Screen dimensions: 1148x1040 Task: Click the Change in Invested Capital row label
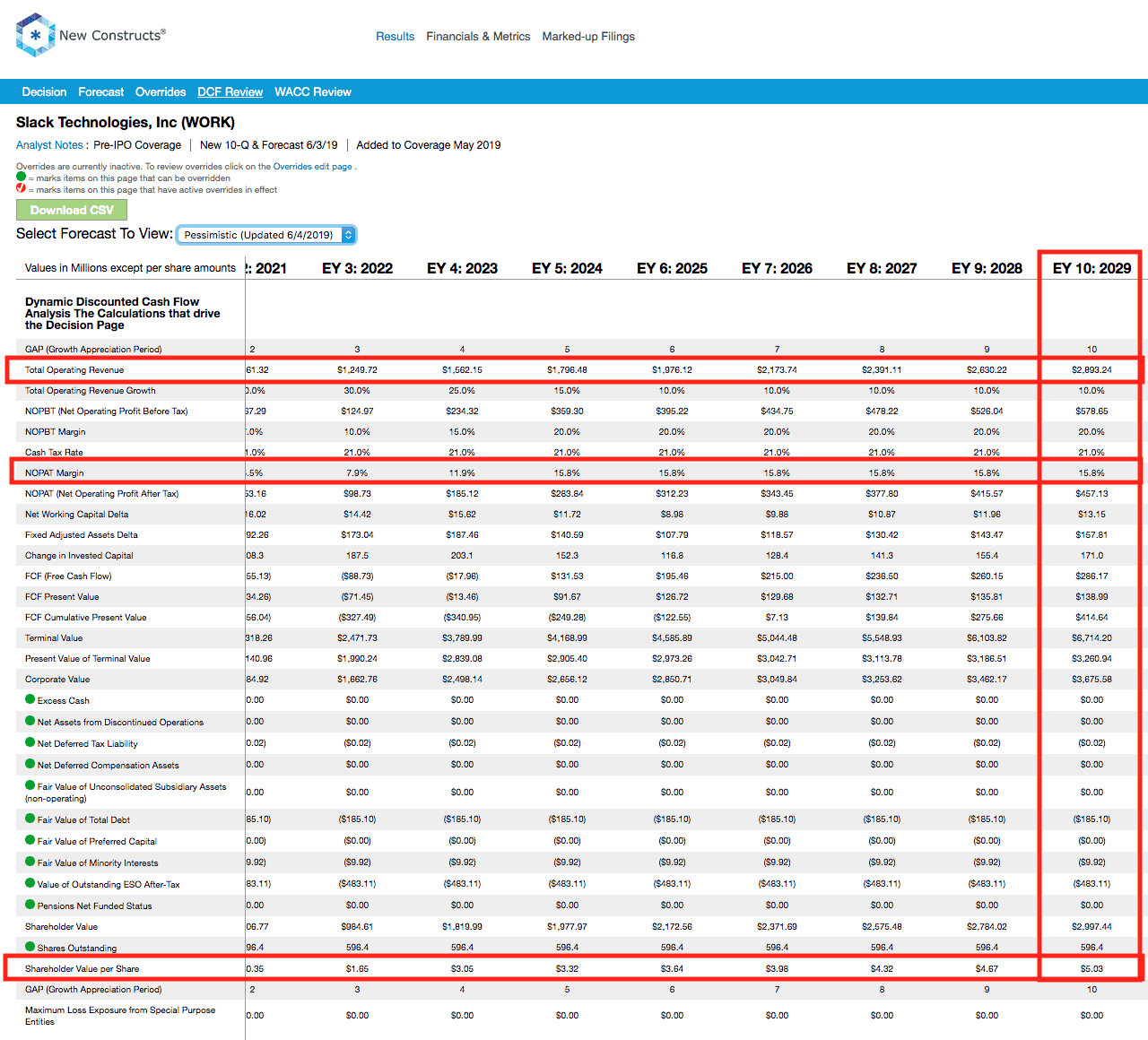click(79, 556)
